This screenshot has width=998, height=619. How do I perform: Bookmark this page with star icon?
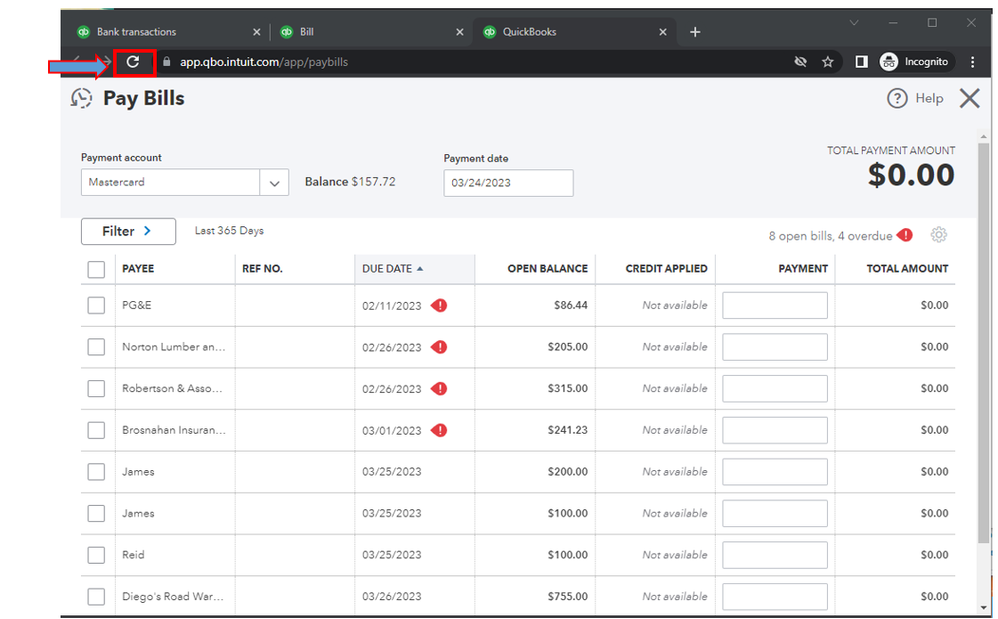(x=828, y=62)
